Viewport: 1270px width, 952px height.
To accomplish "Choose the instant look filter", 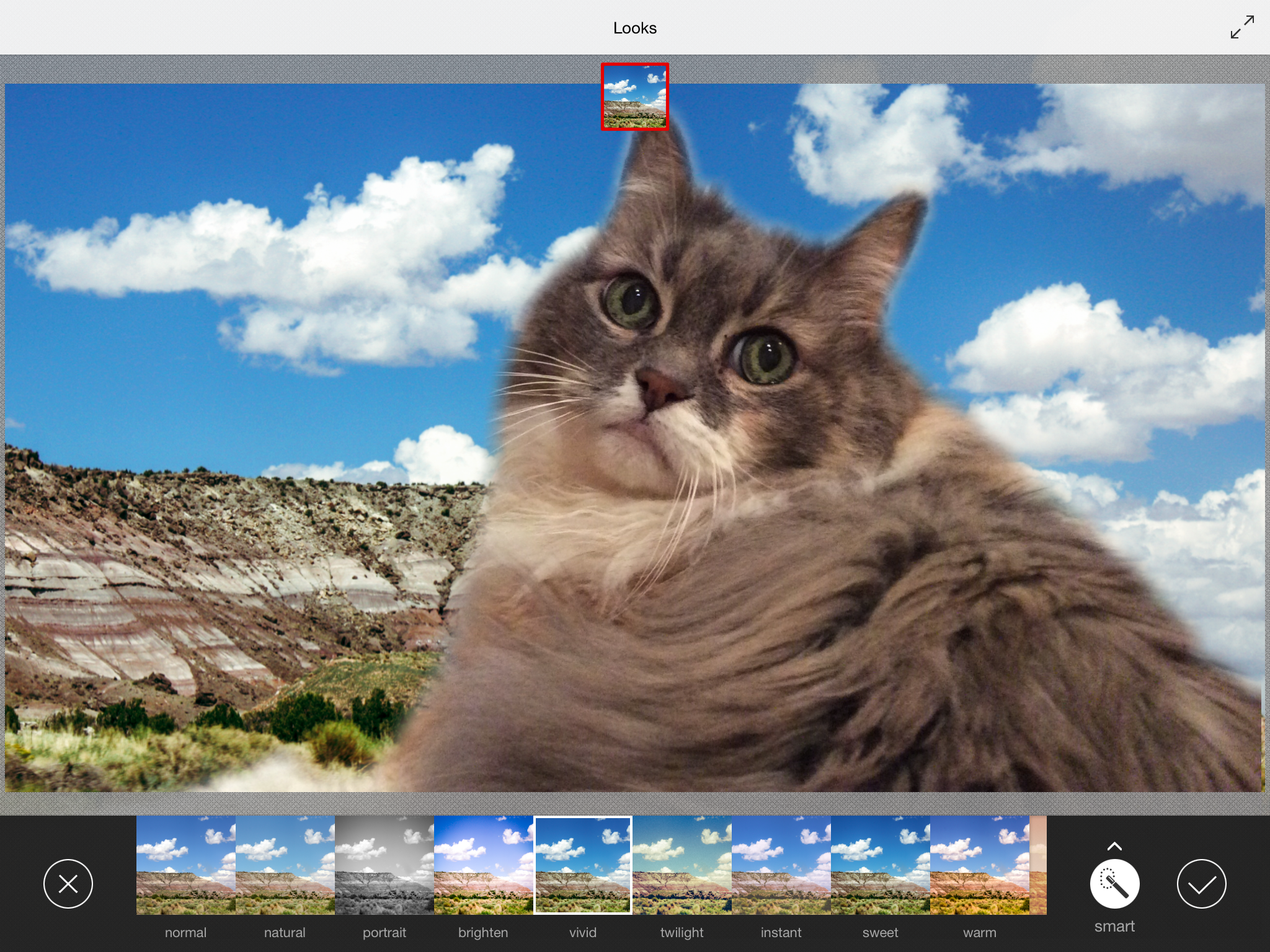I will click(781, 865).
